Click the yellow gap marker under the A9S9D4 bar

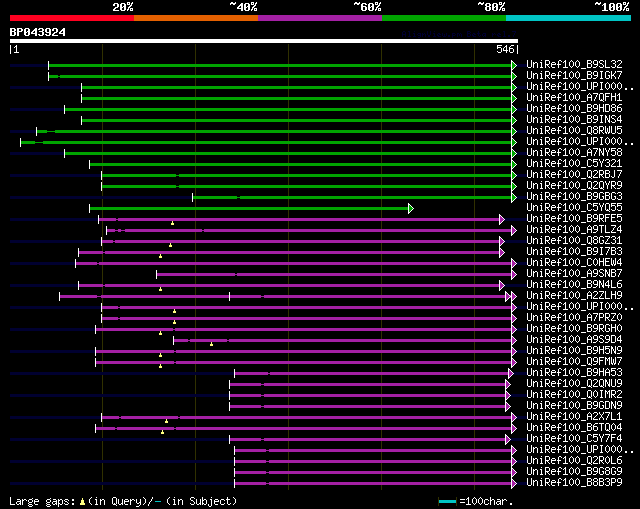coord(211,345)
